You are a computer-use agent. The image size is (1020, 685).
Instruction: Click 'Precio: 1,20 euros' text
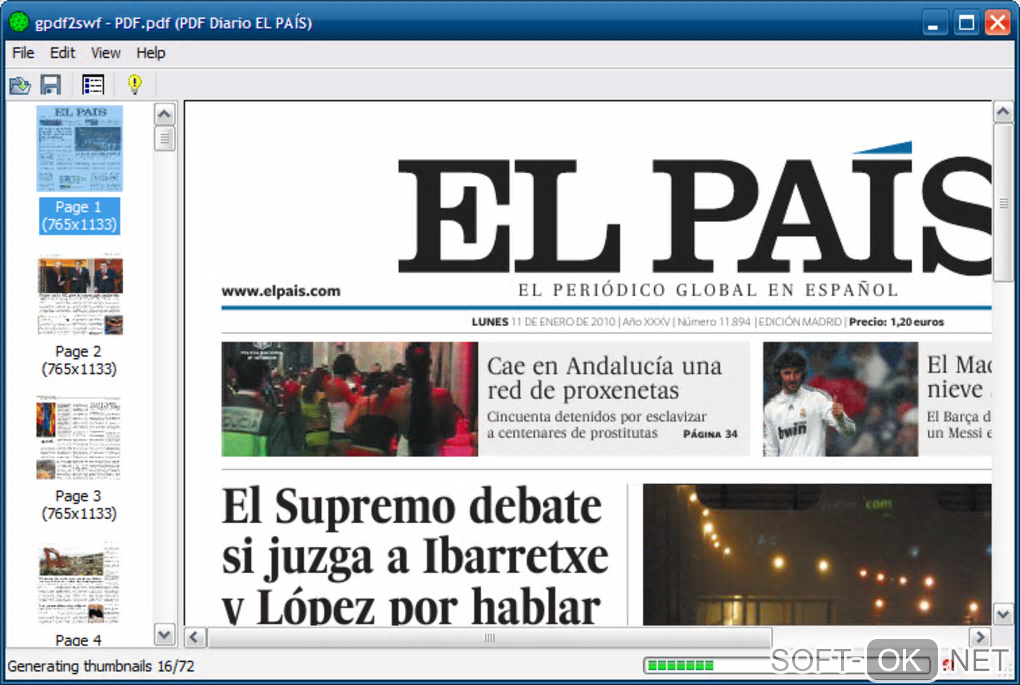896,321
